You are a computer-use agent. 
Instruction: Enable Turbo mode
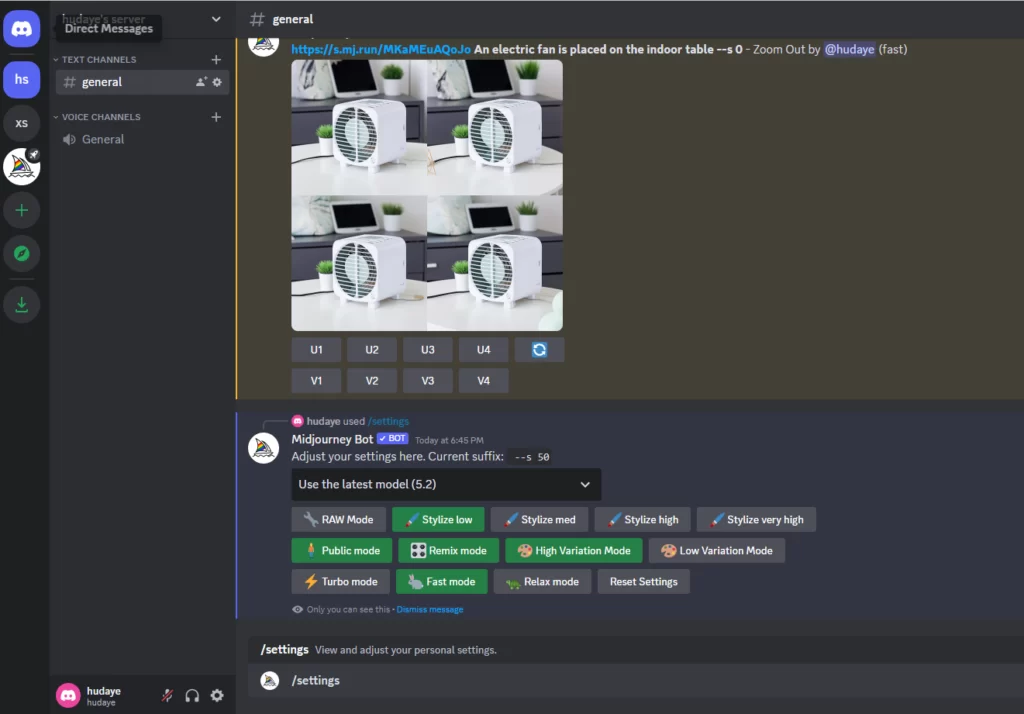click(x=340, y=581)
